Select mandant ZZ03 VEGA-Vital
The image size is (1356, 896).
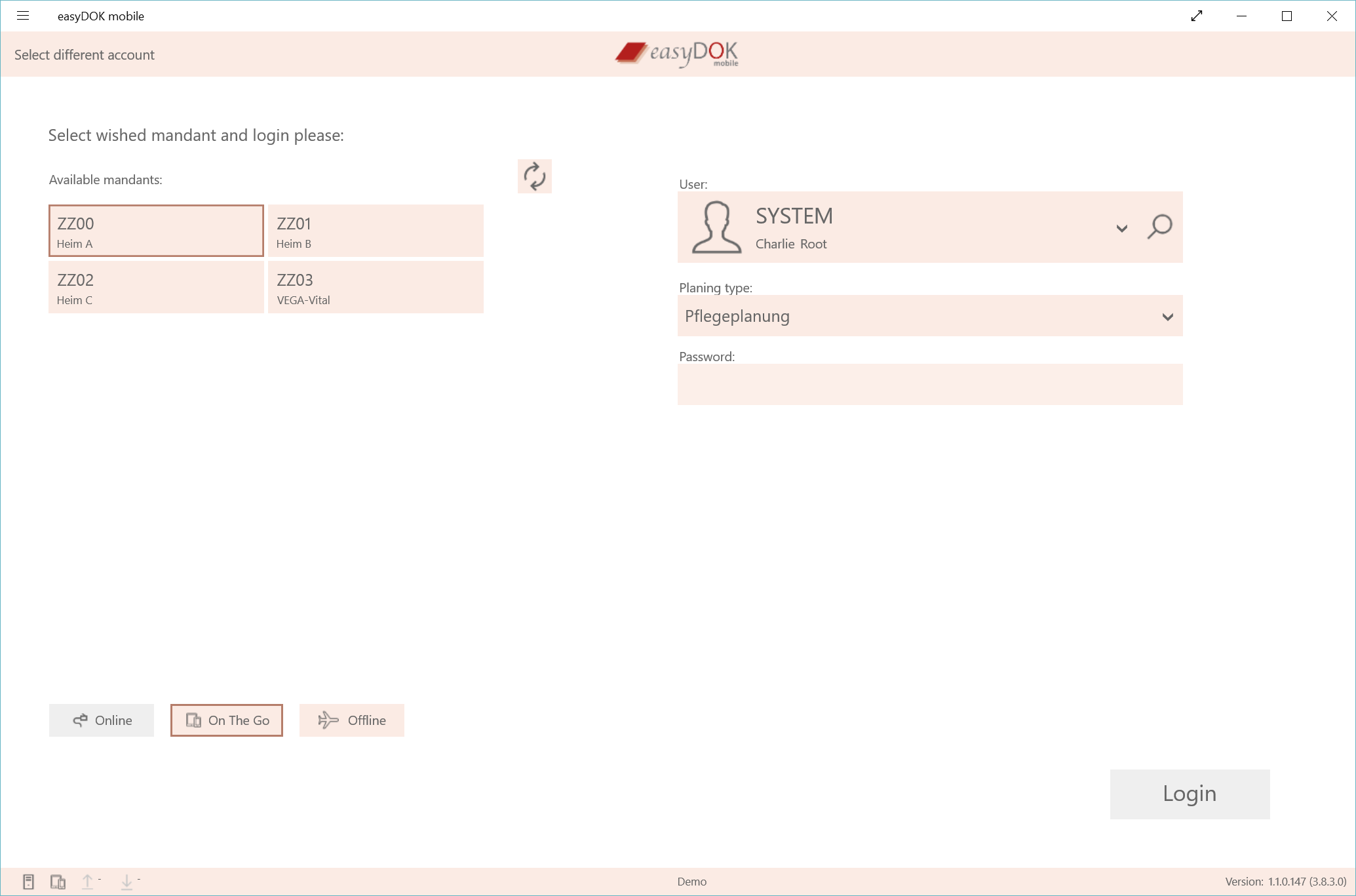376,286
